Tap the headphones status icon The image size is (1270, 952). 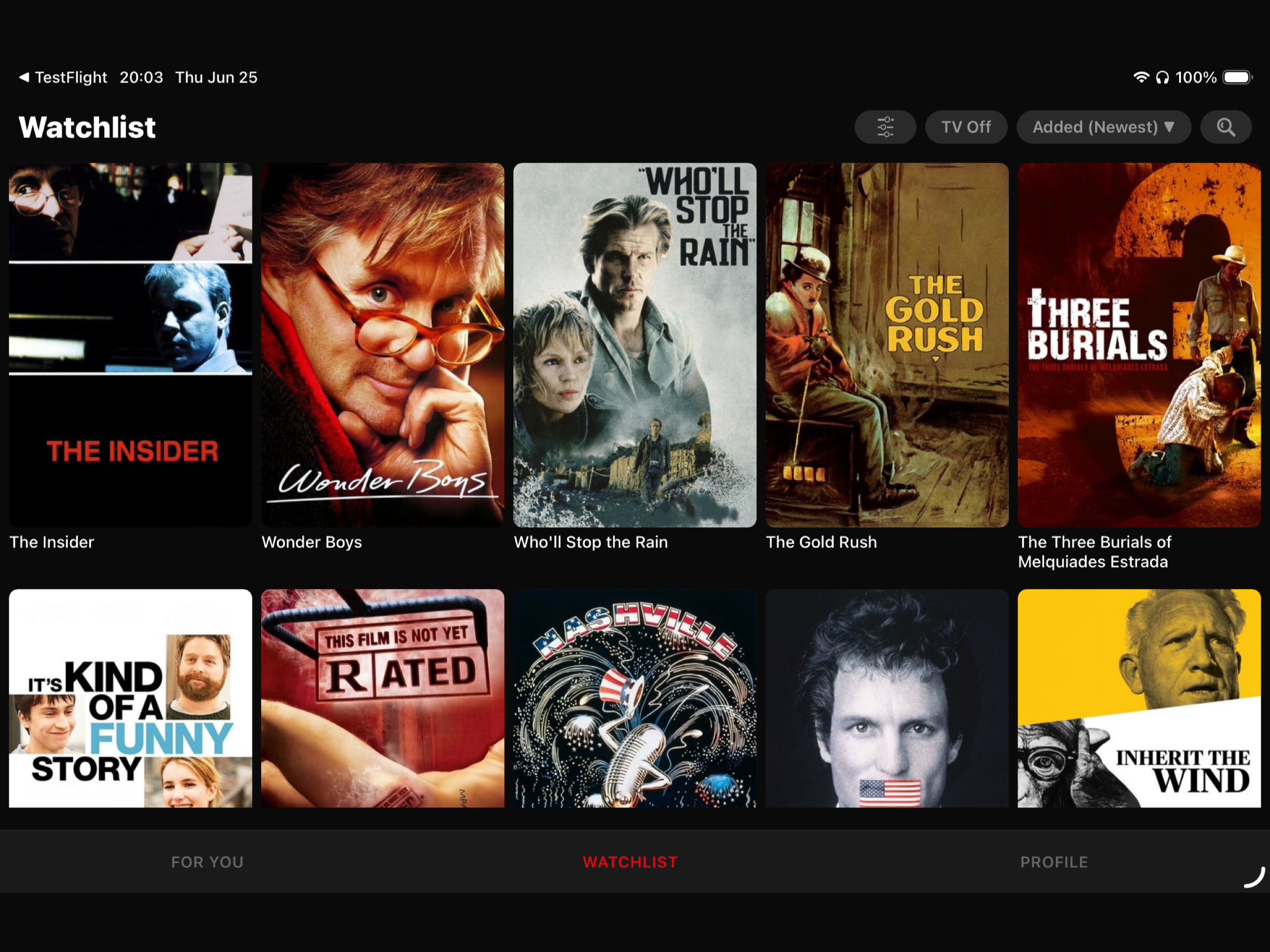click(x=1162, y=77)
